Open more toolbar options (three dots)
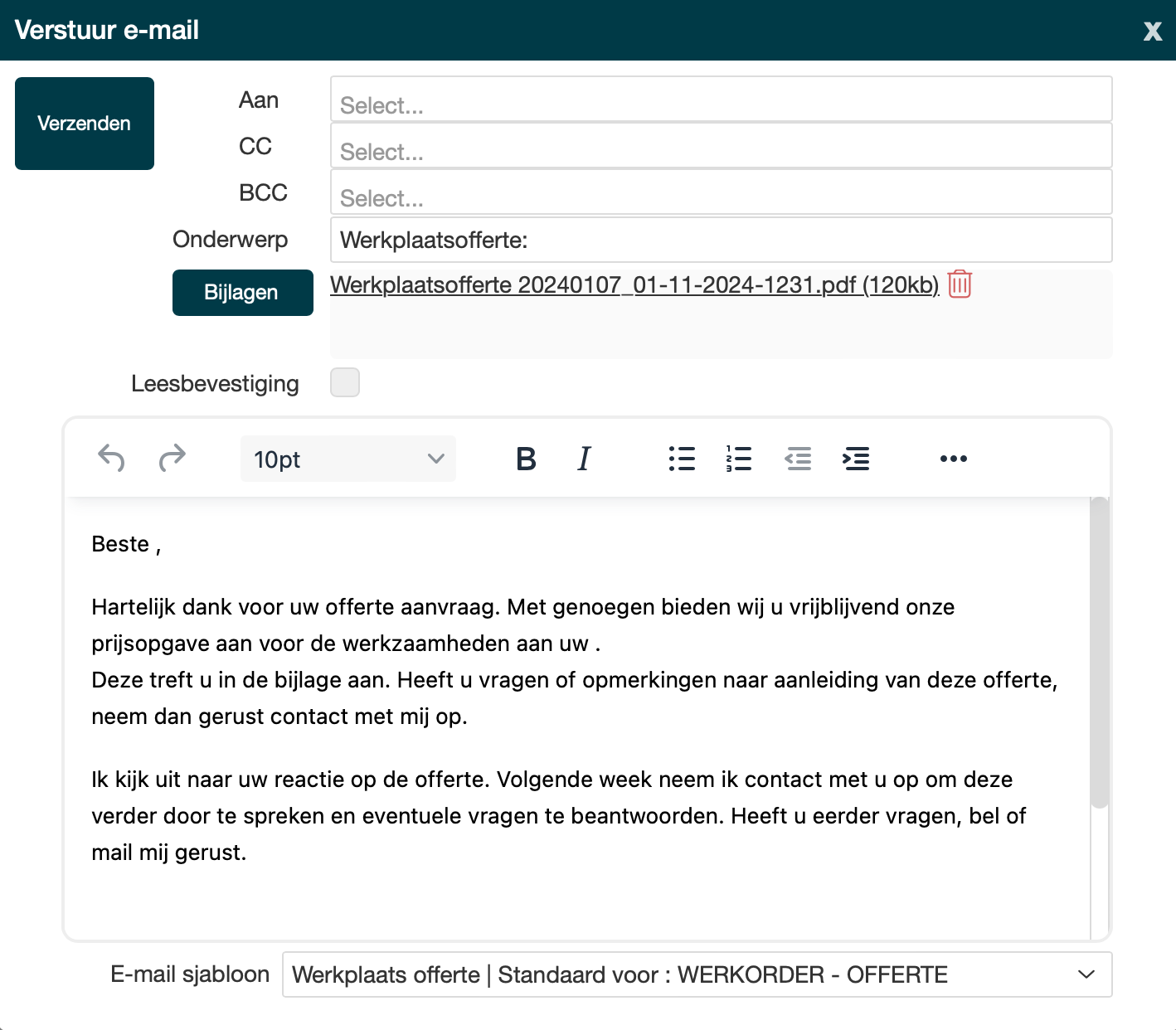 [x=953, y=459]
